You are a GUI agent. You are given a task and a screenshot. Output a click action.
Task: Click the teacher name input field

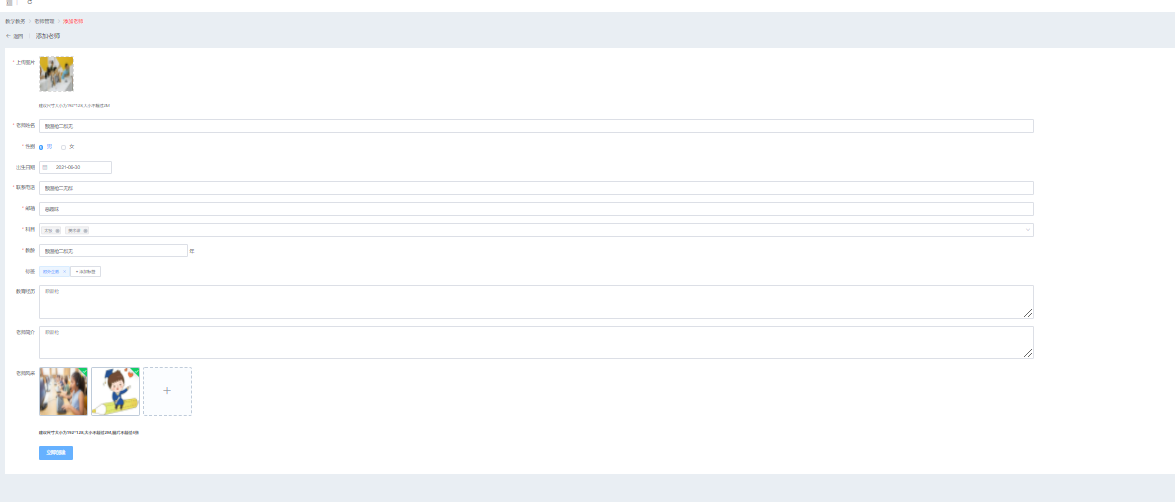click(537, 126)
